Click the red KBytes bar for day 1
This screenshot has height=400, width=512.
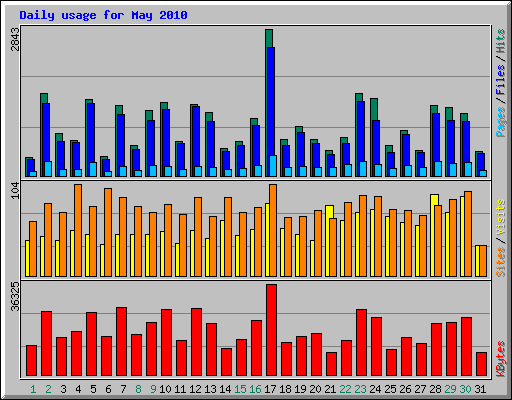coord(31,361)
